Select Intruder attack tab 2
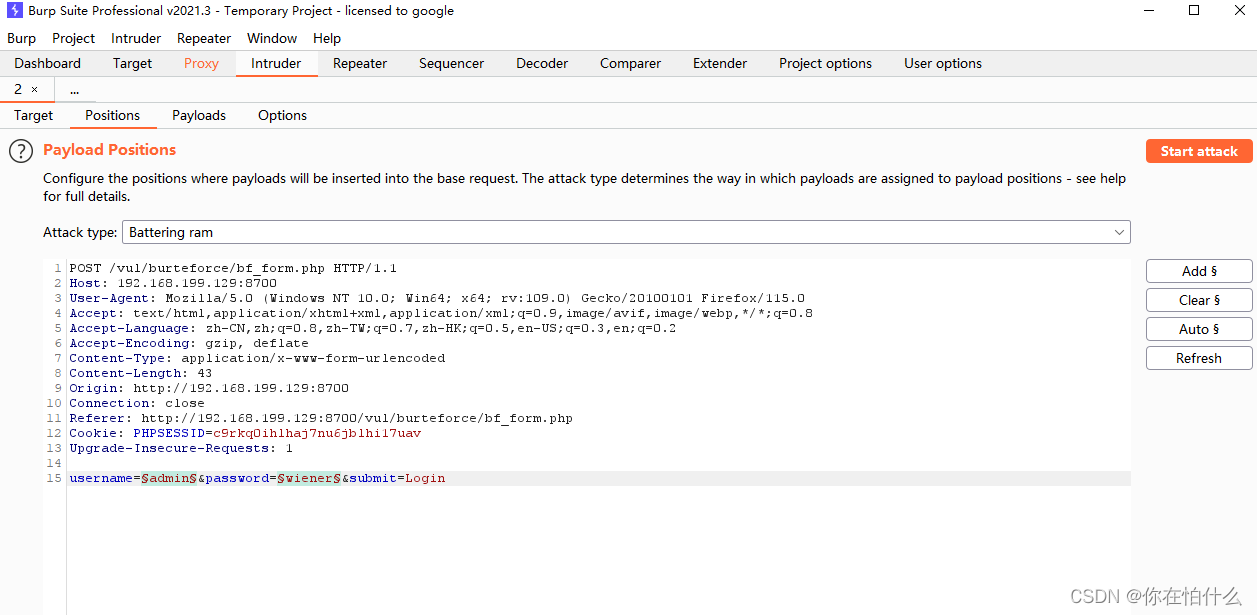This screenshot has height=615, width=1257. click(18, 90)
